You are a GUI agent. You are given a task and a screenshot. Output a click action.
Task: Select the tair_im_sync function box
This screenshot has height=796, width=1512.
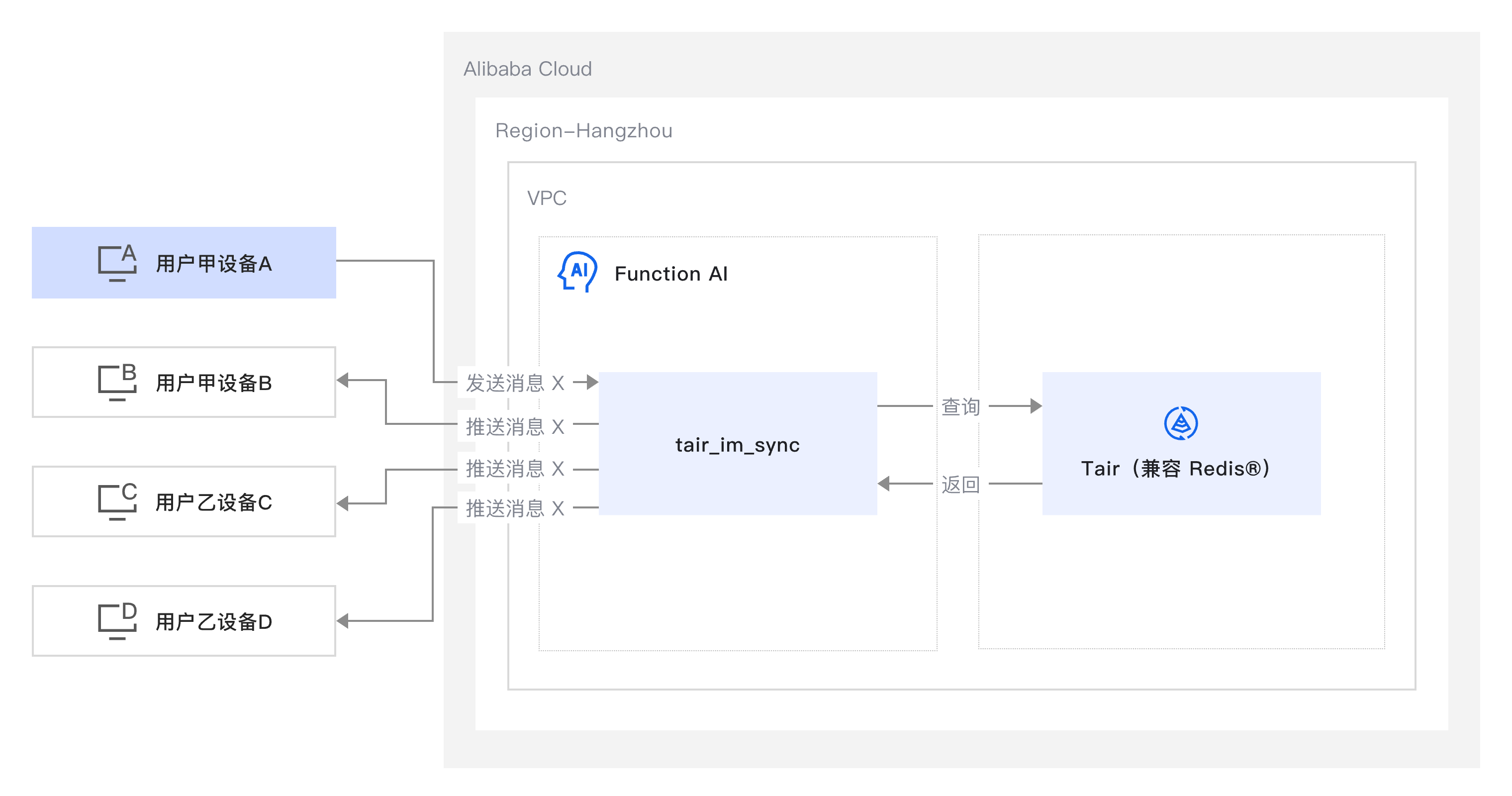[737, 444]
